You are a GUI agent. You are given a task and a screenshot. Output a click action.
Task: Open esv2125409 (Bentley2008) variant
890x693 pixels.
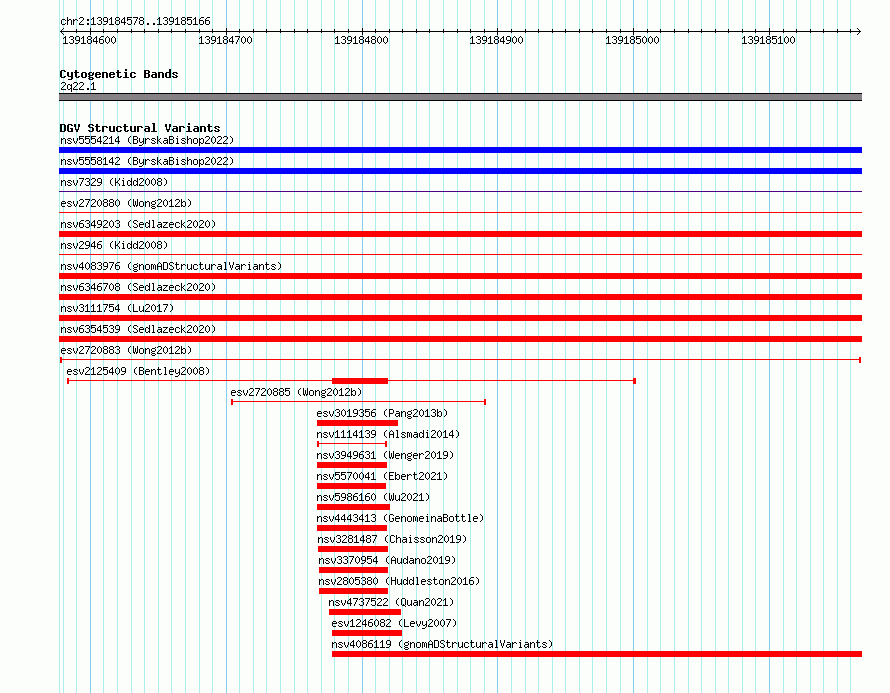click(138, 371)
